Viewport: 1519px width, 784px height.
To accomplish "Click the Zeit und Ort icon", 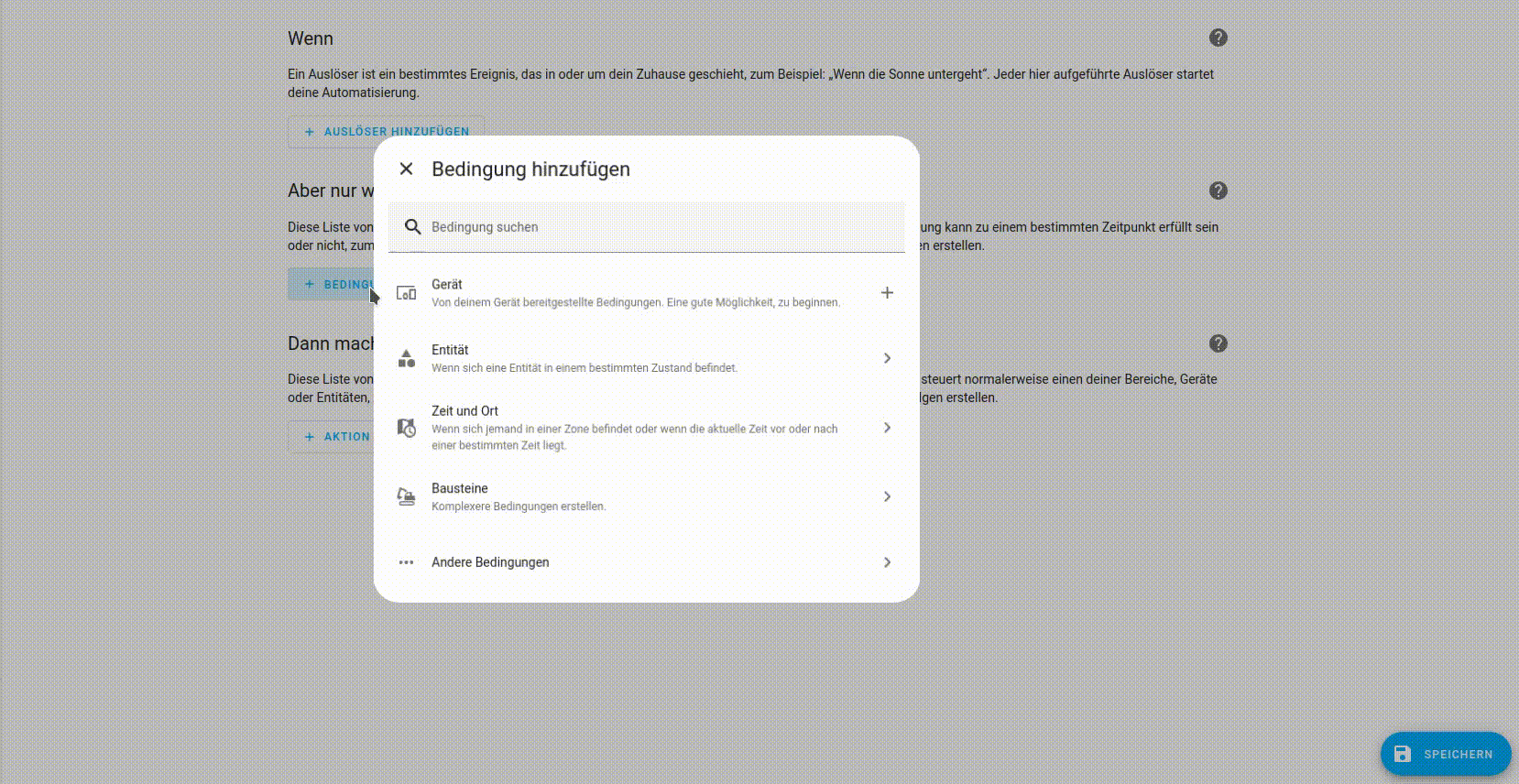I will pos(406,428).
